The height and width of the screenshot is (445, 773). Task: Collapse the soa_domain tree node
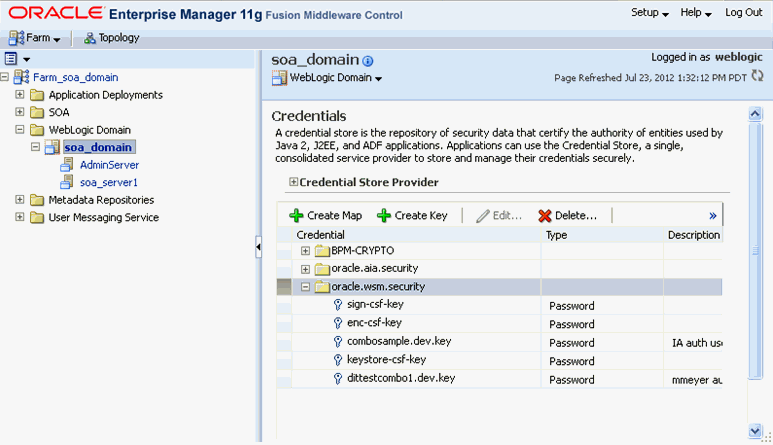tap(35, 147)
